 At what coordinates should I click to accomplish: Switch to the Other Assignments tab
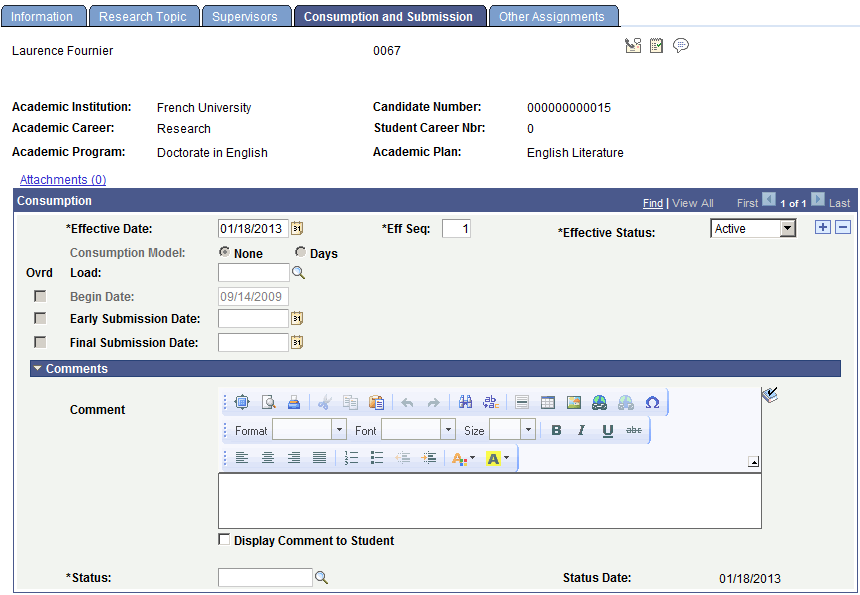(x=553, y=16)
